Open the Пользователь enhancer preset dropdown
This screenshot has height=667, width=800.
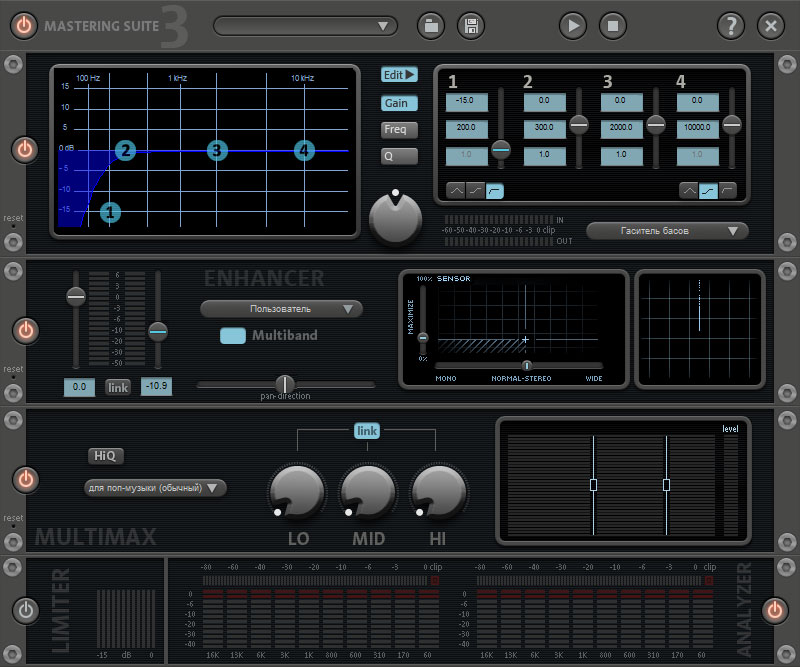coord(281,309)
